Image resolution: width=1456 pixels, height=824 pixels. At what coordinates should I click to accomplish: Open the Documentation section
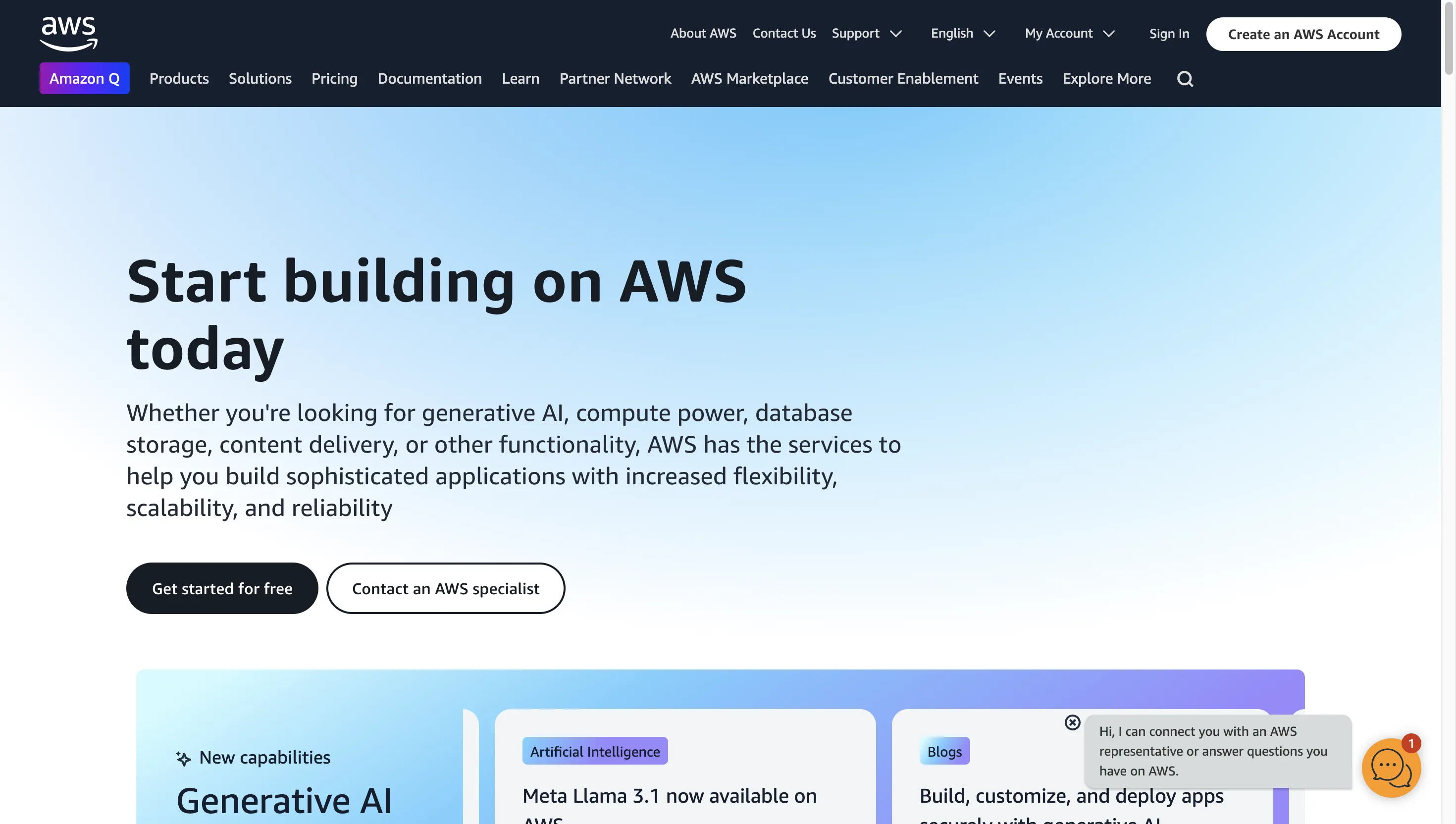[x=429, y=79]
